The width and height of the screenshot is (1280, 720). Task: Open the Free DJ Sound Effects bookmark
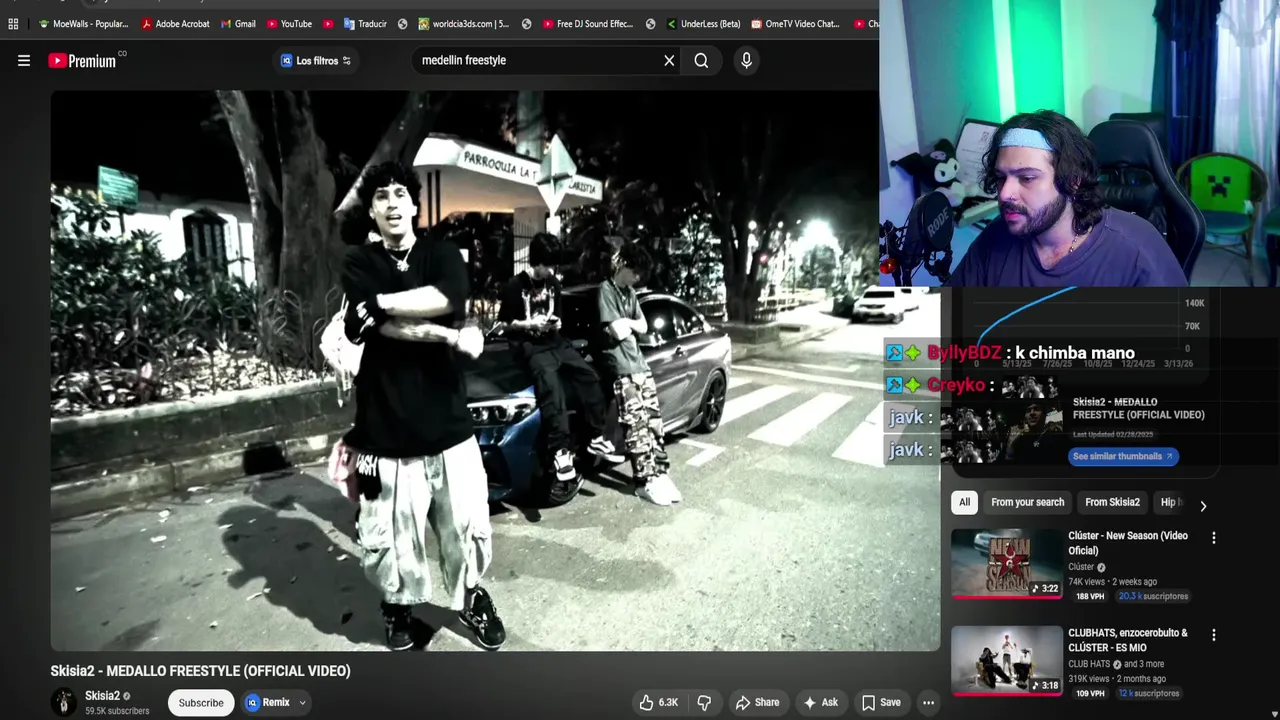click(589, 24)
